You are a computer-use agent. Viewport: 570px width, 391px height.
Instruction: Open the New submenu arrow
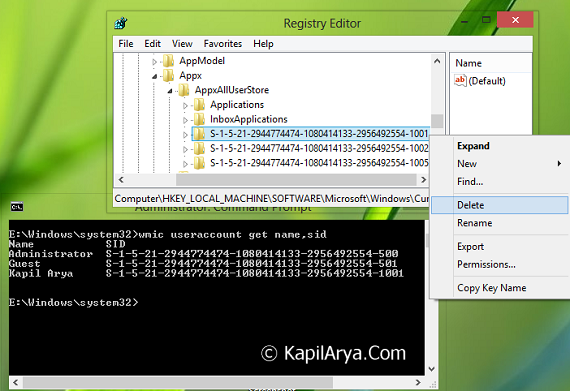click(559, 164)
